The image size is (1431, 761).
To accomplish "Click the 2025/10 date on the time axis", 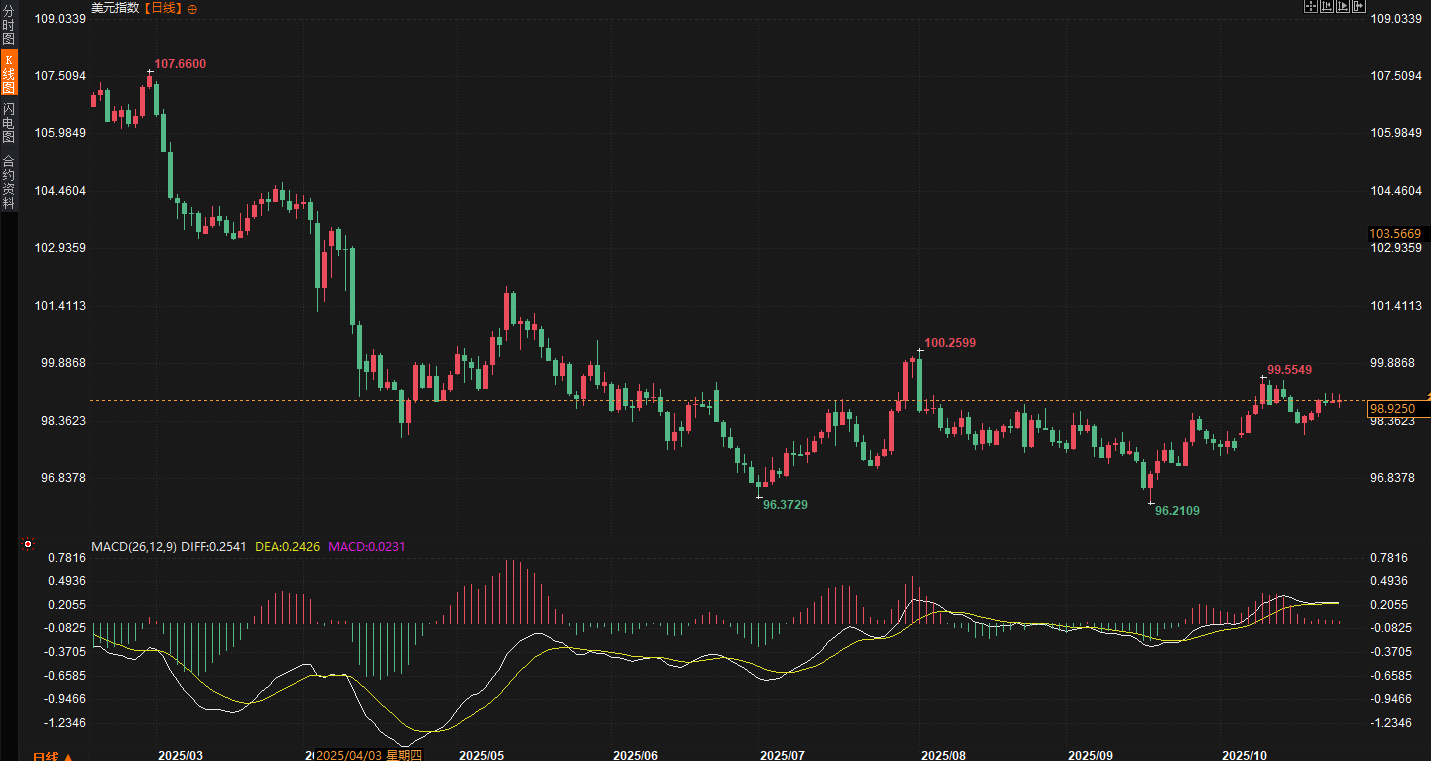I will [x=1246, y=755].
